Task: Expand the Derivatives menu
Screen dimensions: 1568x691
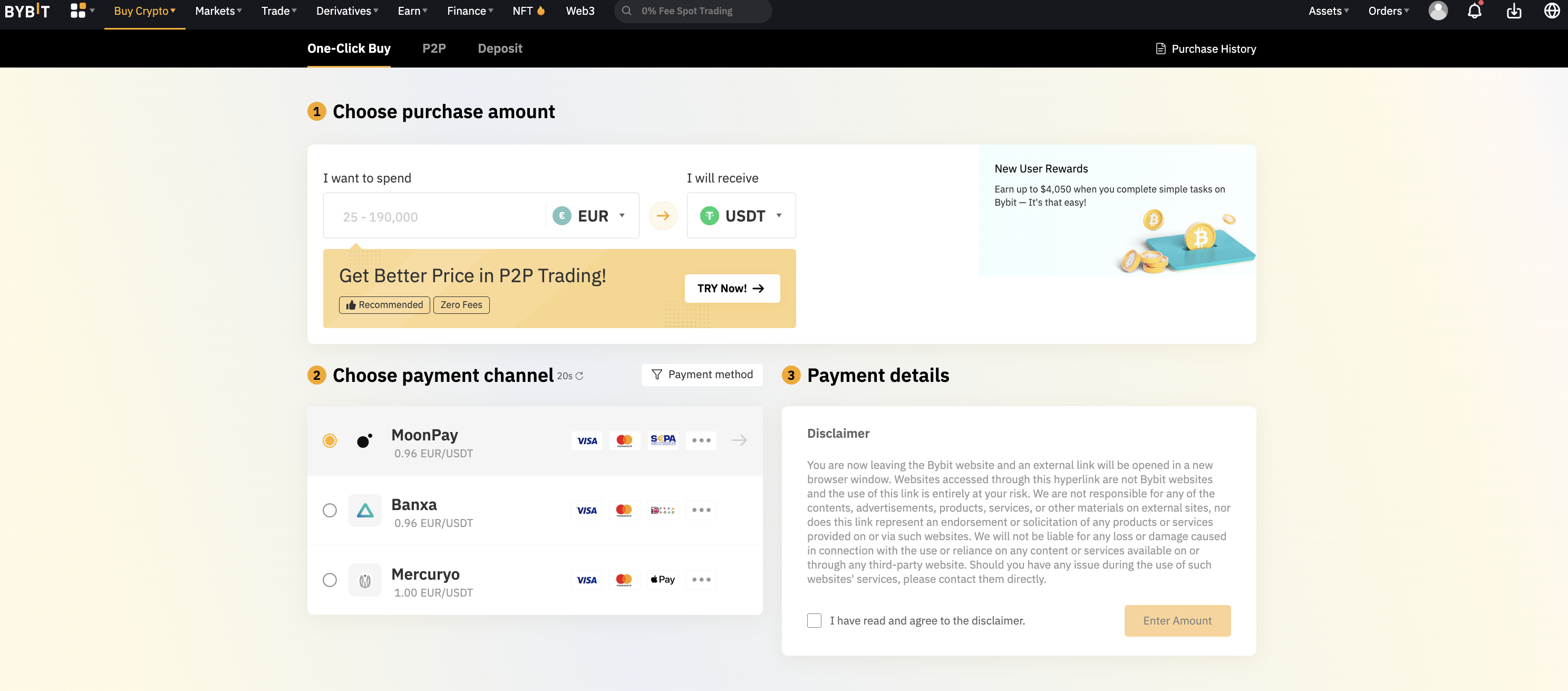Action: click(x=347, y=11)
